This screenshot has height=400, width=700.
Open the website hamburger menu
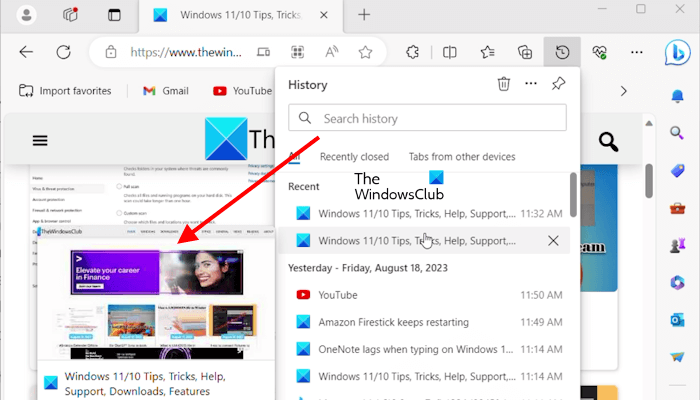click(40, 141)
